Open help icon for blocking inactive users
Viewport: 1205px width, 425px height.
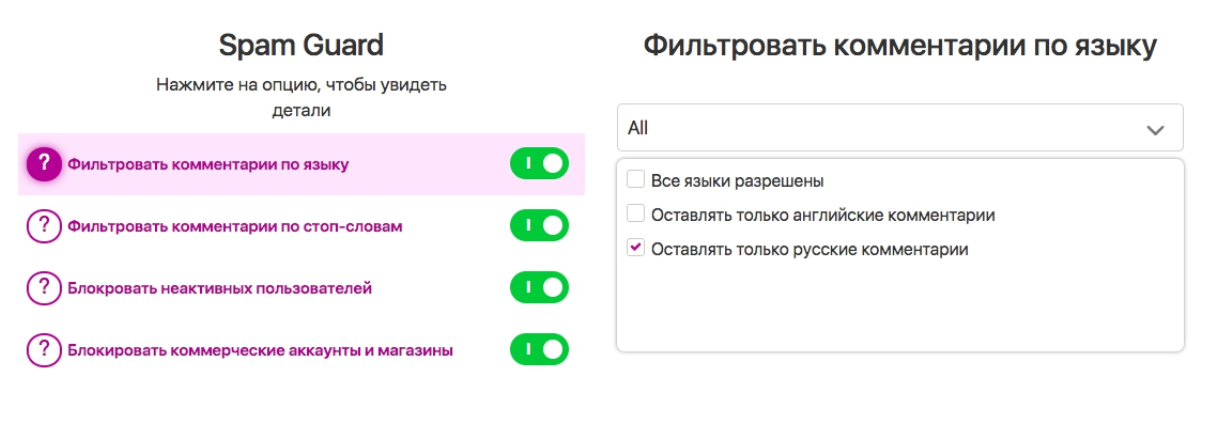(43, 288)
